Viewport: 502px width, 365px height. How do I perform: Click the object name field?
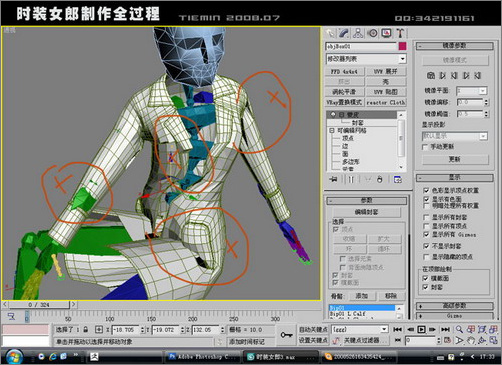(x=361, y=46)
